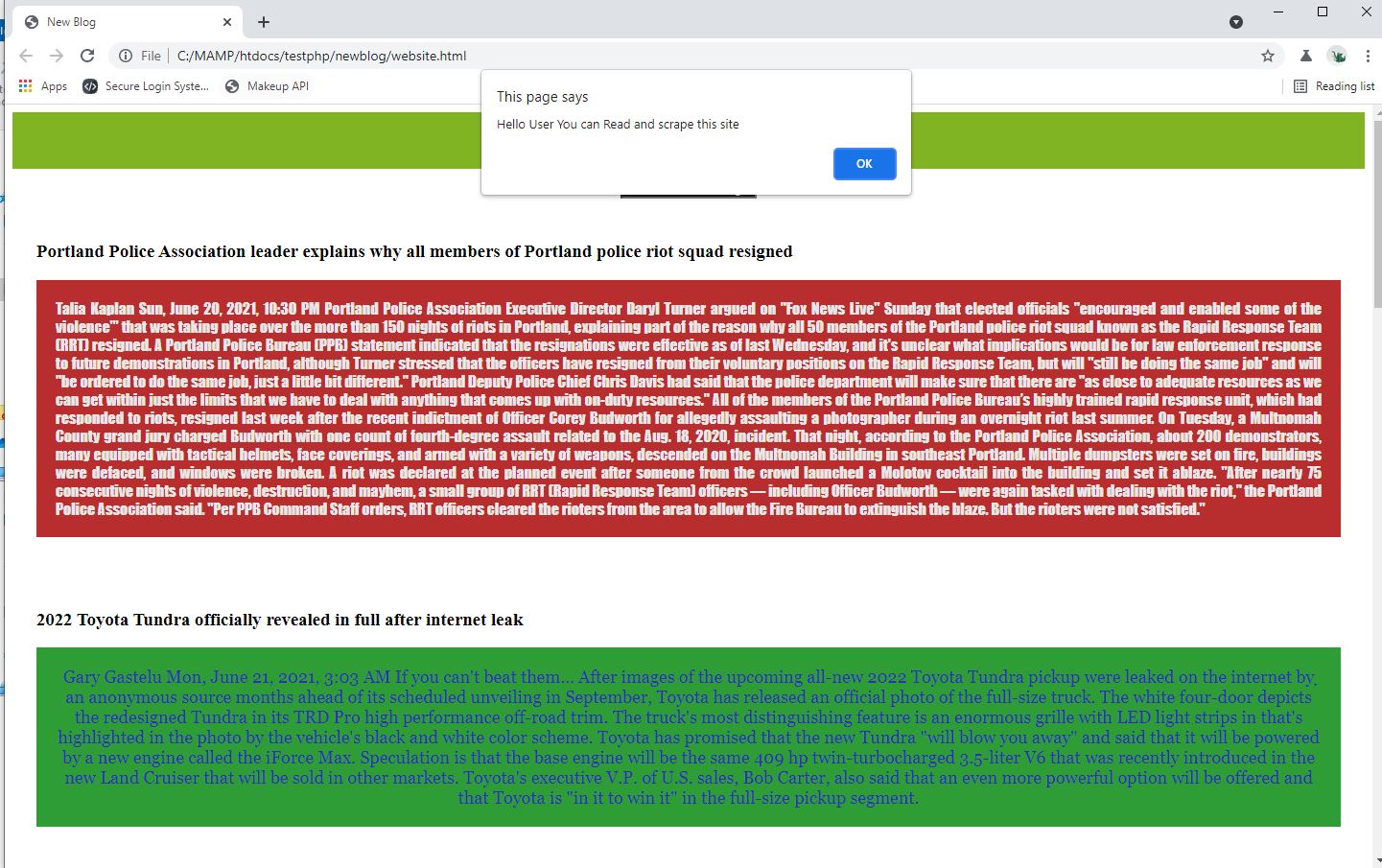This screenshot has width=1382, height=868.
Task: Reload the current page
Action: point(87,56)
